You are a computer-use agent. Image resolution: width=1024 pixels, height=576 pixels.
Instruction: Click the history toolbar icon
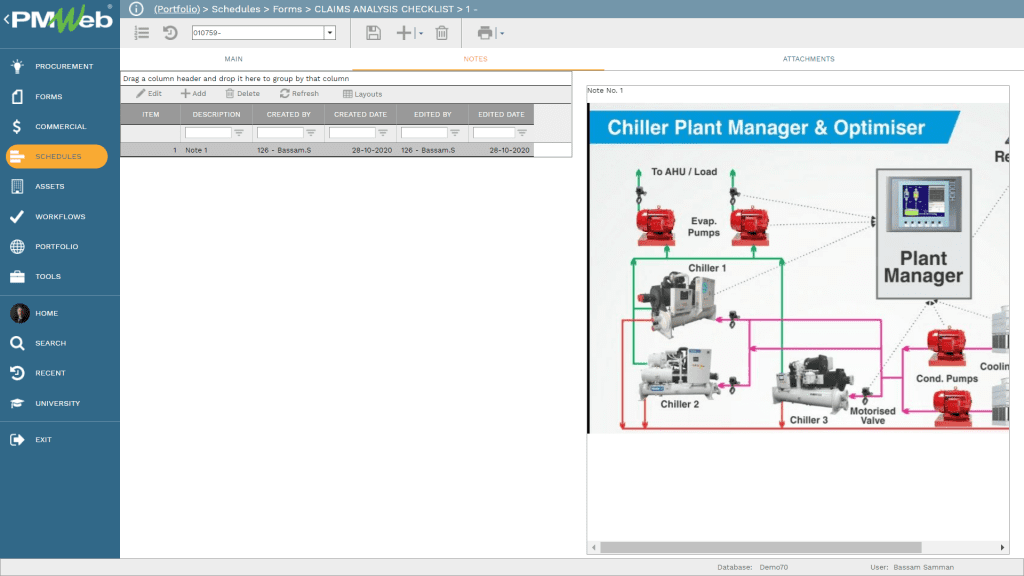(x=170, y=33)
